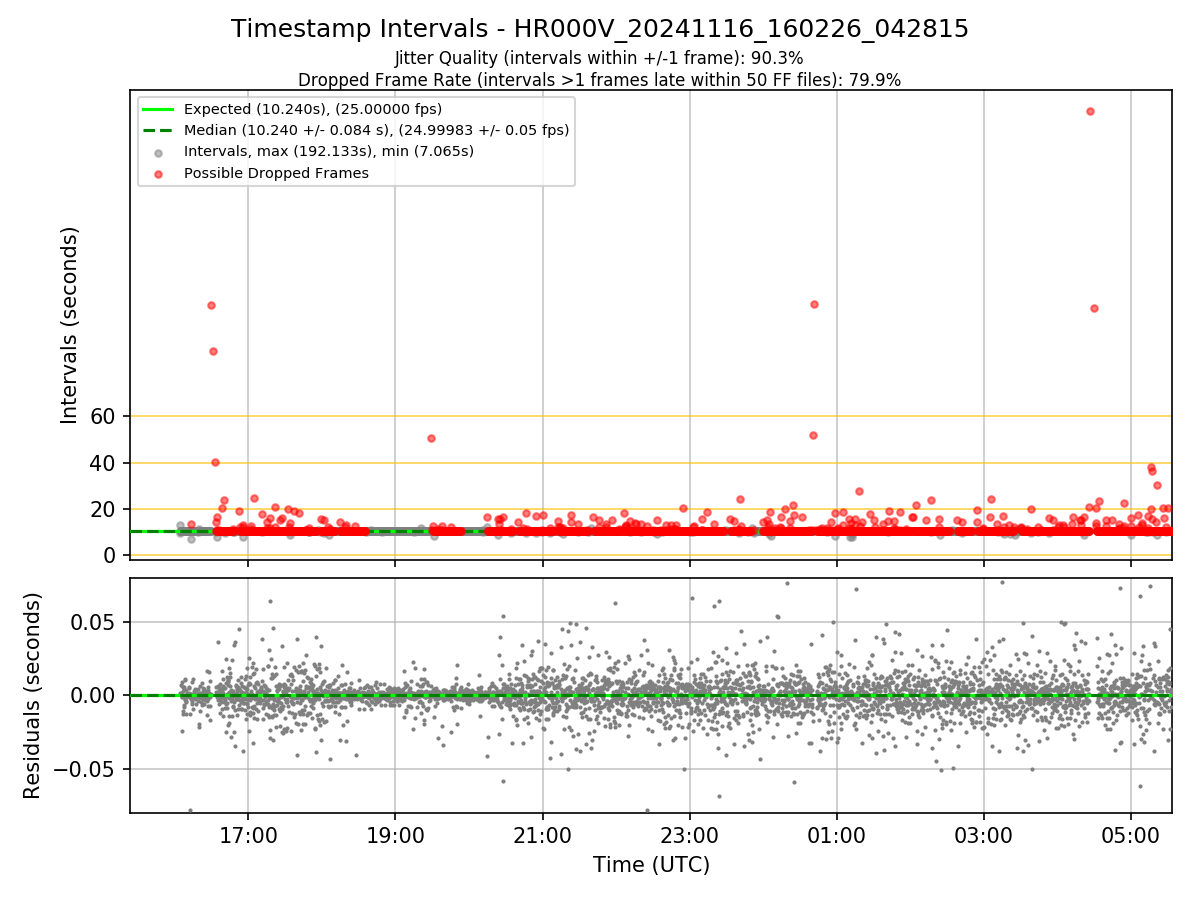Click the dashed dark green line sample in the legend
Viewport: 1200px width, 900px height.
point(160,130)
